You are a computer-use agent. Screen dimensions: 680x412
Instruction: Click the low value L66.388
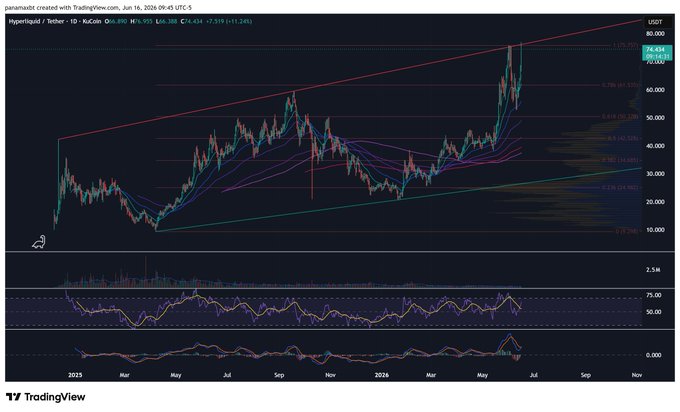coord(166,21)
